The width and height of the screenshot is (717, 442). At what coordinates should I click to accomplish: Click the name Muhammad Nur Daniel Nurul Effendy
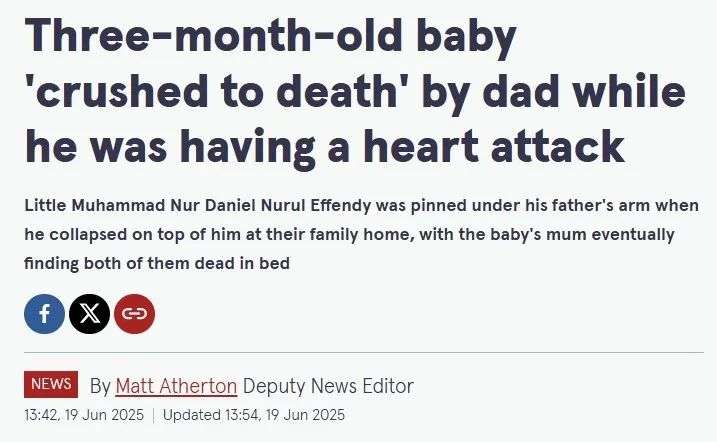221,206
